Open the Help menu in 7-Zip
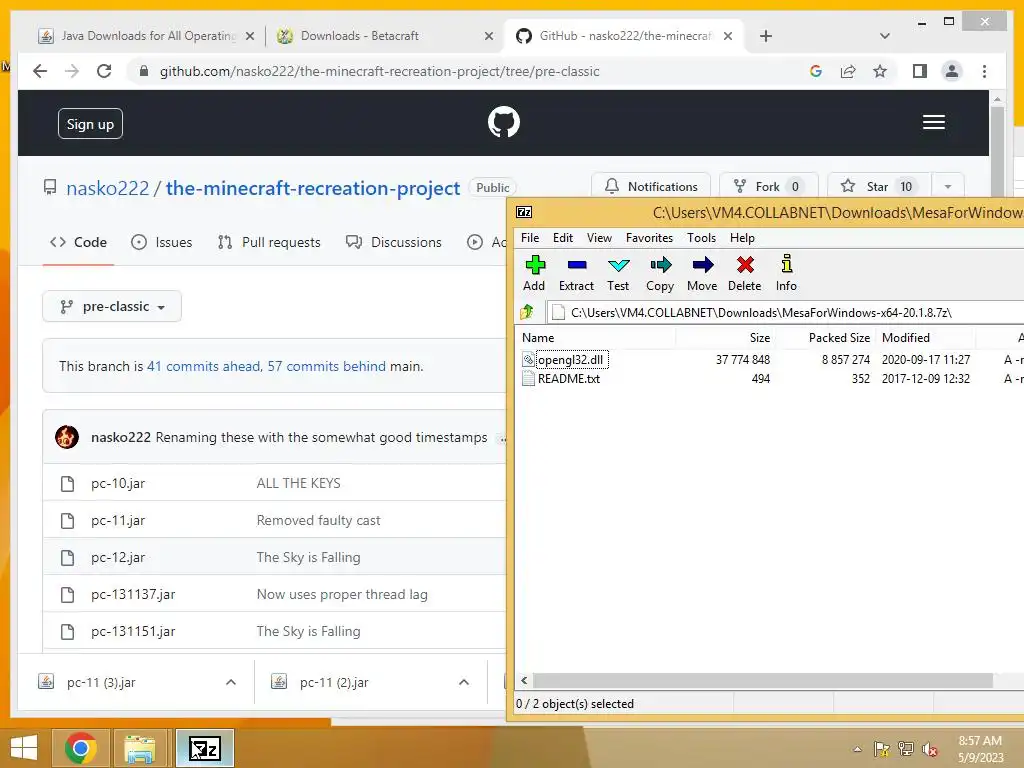This screenshot has width=1024, height=768. (742, 238)
